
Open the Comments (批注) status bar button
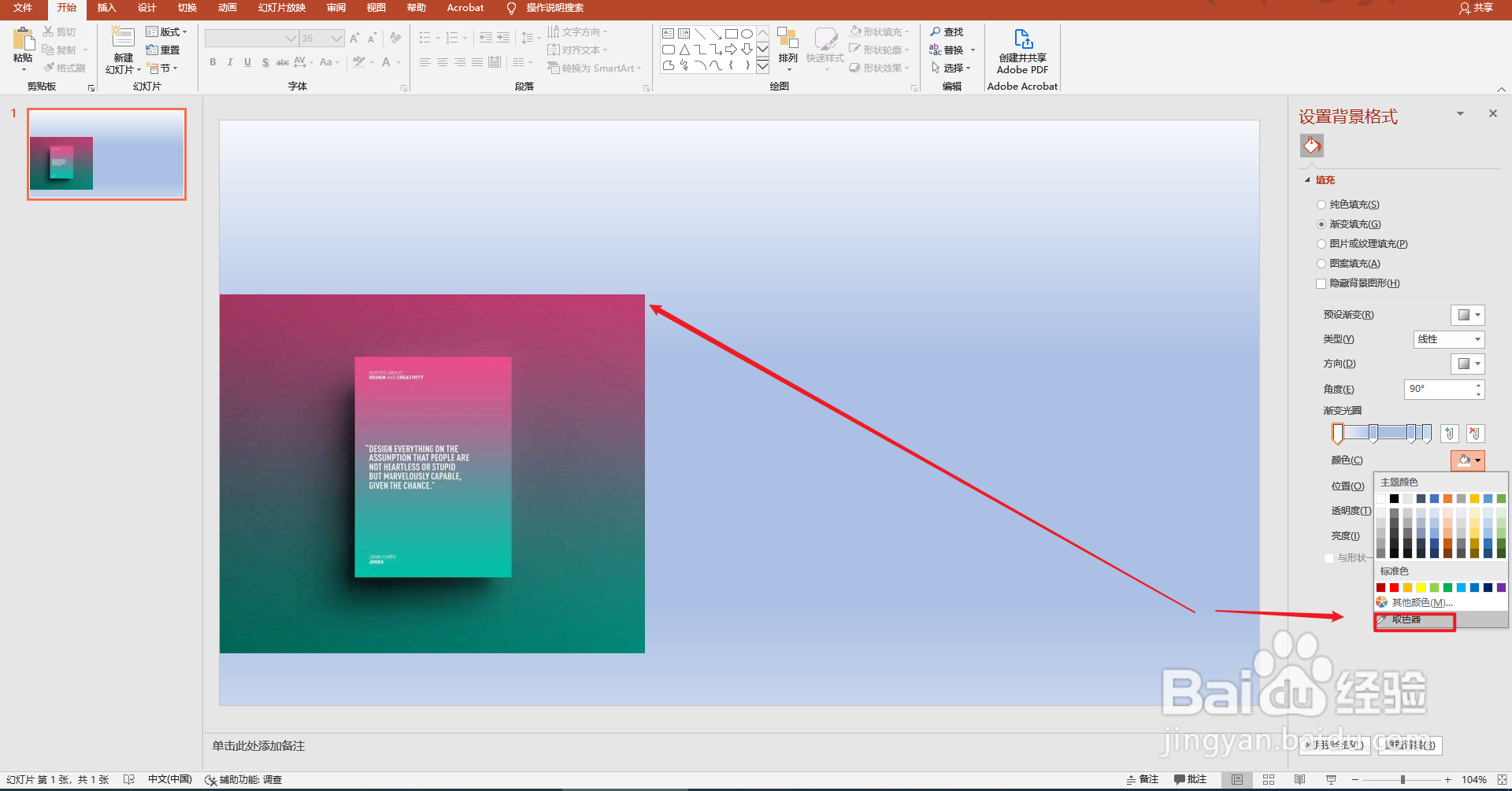[x=1190, y=779]
